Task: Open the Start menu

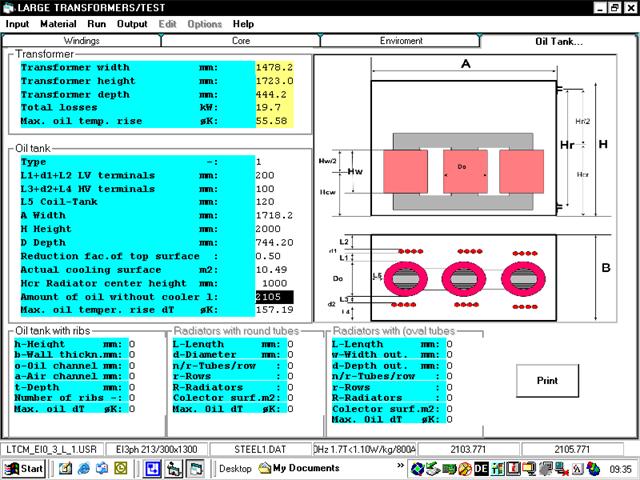Action: click(24, 468)
